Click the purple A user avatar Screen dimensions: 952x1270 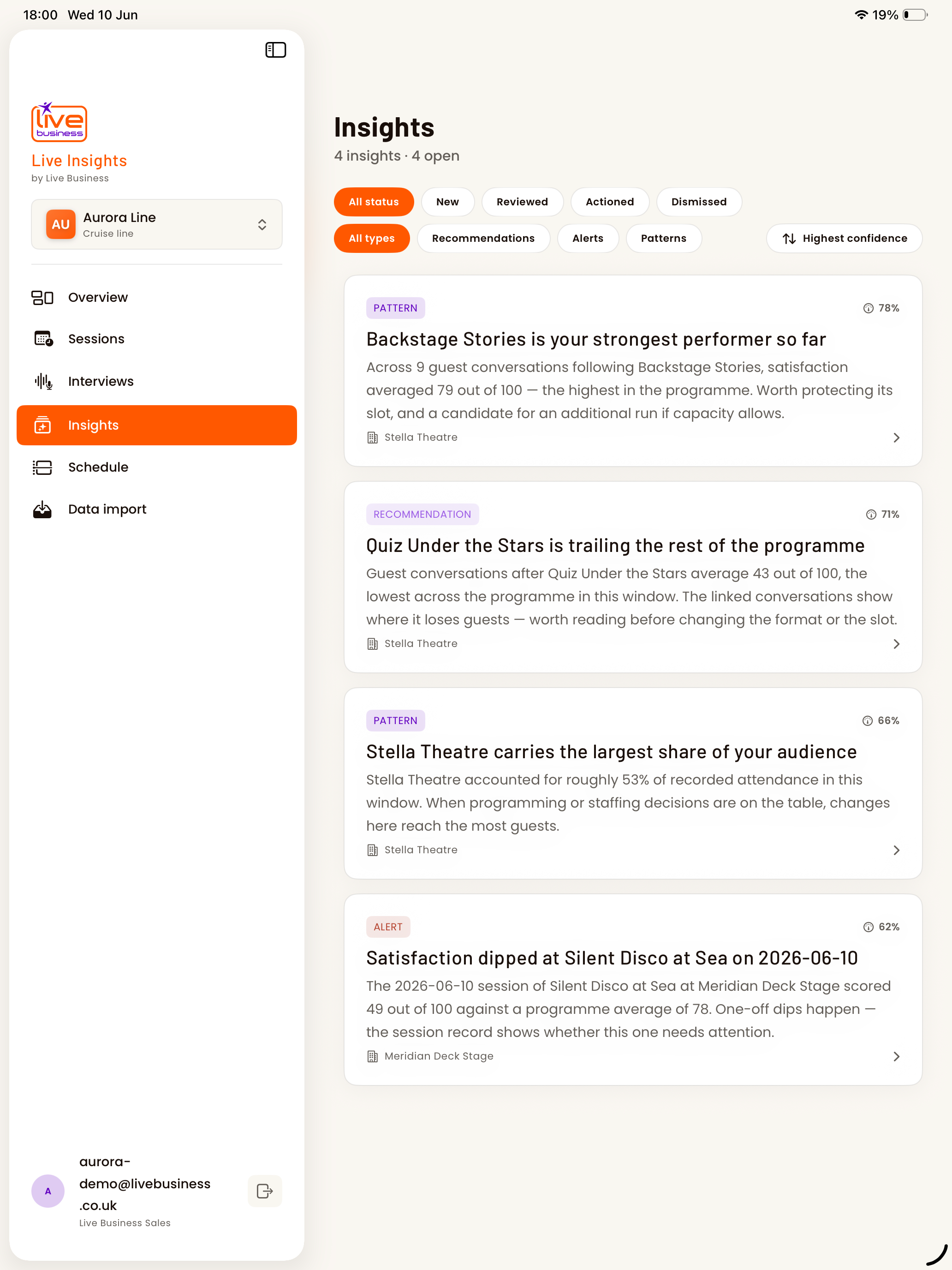48,1191
